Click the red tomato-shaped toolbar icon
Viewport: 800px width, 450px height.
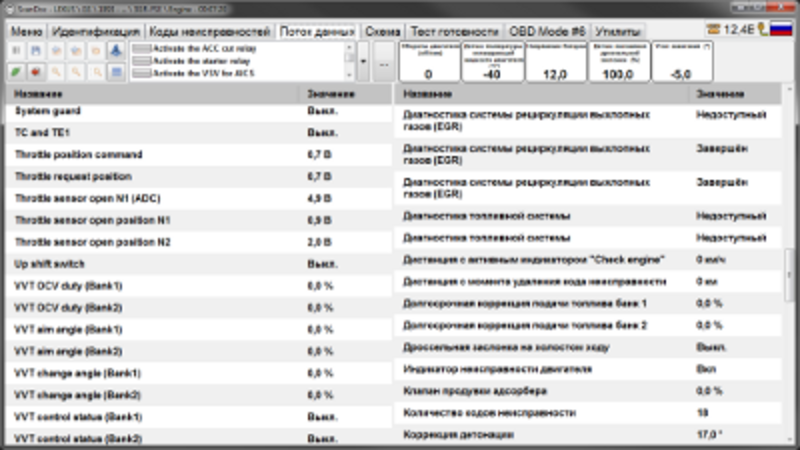pyautogui.click(x=36, y=72)
